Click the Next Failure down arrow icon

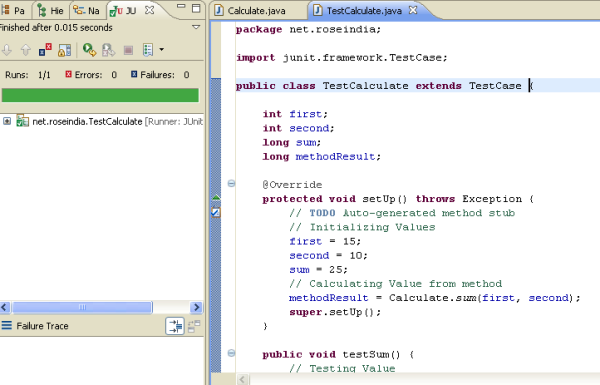pyautogui.click(x=7, y=50)
